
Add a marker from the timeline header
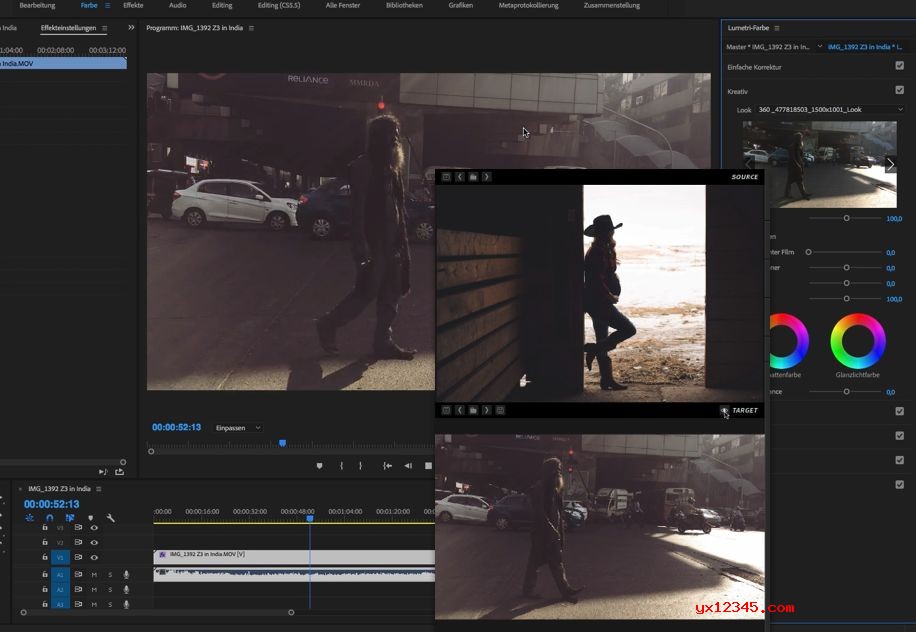pos(90,518)
